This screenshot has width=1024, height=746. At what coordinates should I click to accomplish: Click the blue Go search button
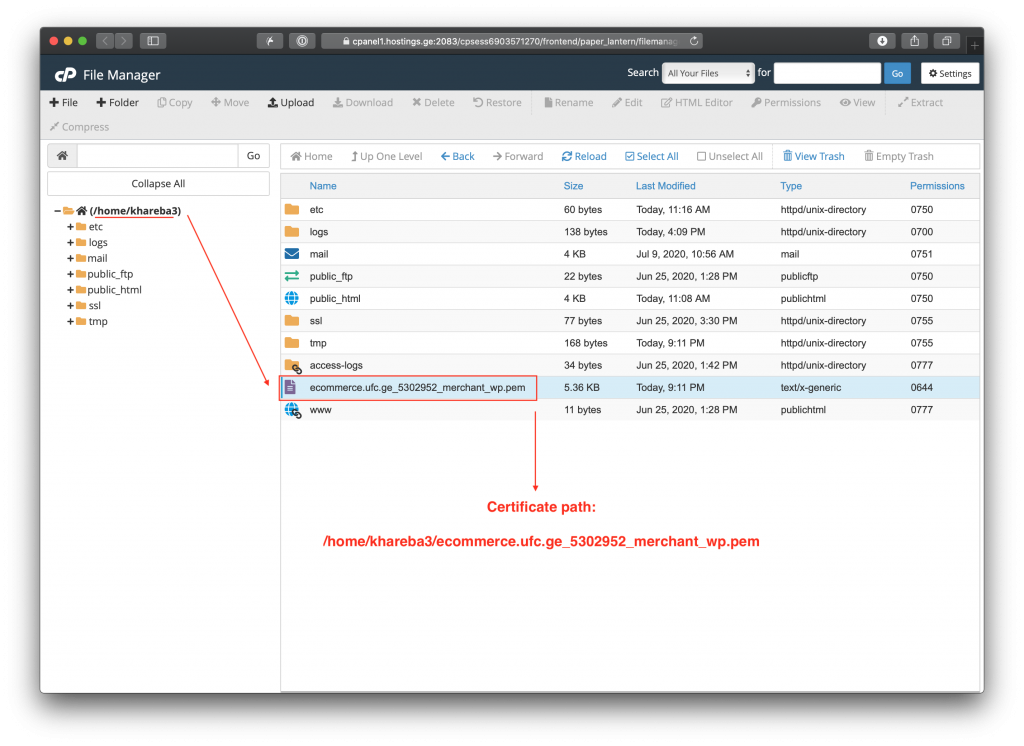tap(897, 73)
